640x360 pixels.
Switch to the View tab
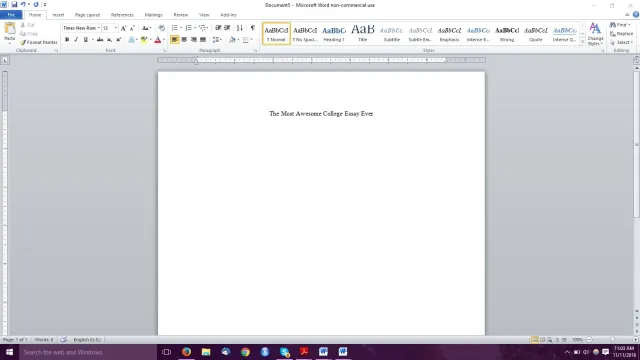click(204, 15)
